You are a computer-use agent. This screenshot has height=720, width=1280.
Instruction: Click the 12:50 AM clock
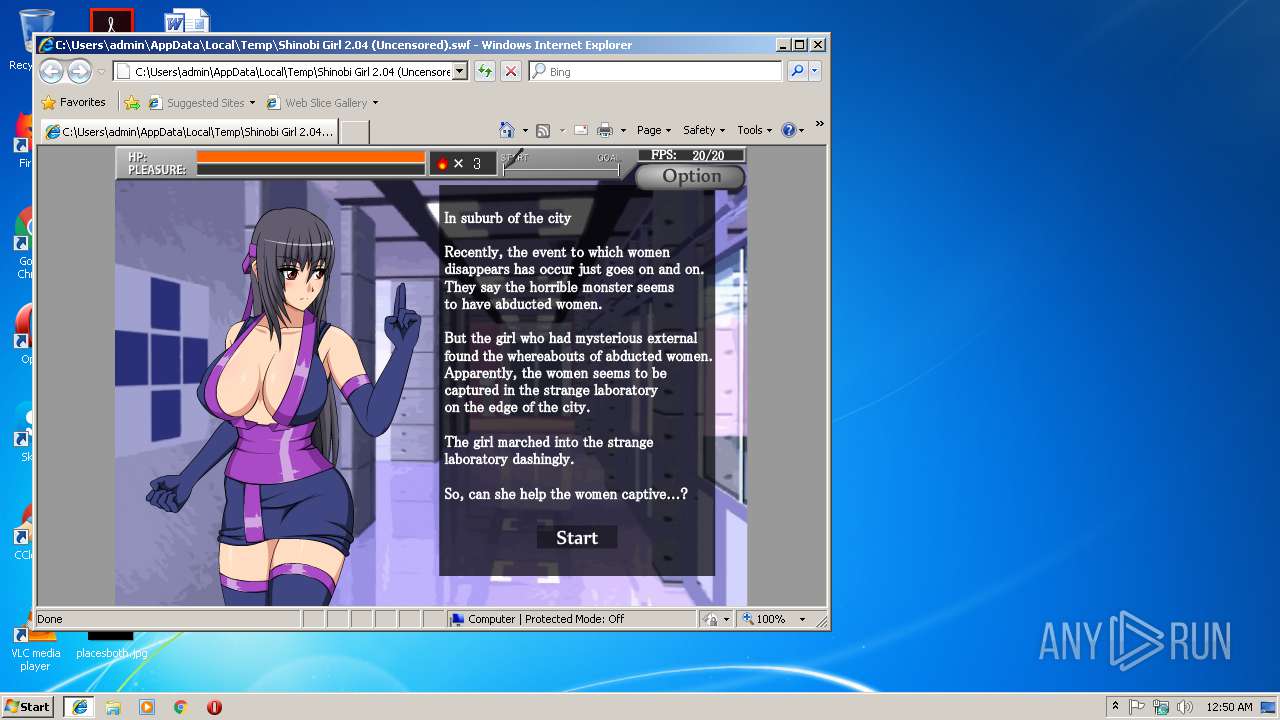1229,706
